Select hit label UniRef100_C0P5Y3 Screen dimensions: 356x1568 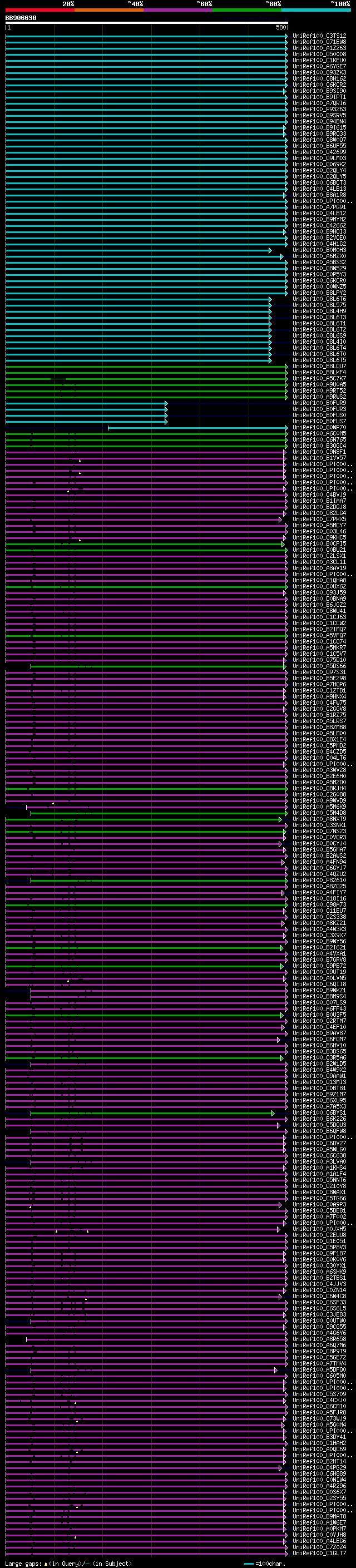tap(319, 275)
